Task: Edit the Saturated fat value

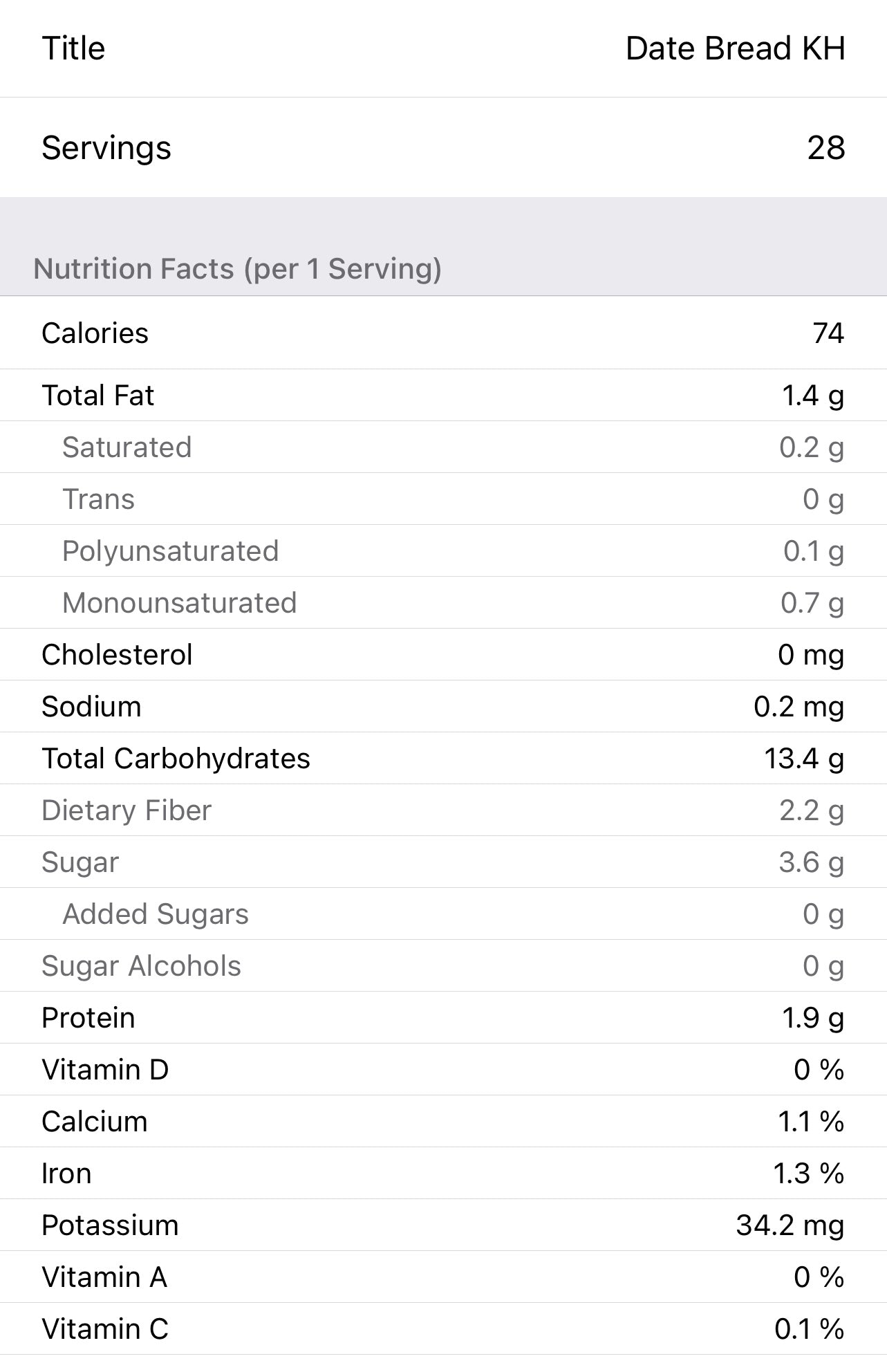Action: coord(811,447)
